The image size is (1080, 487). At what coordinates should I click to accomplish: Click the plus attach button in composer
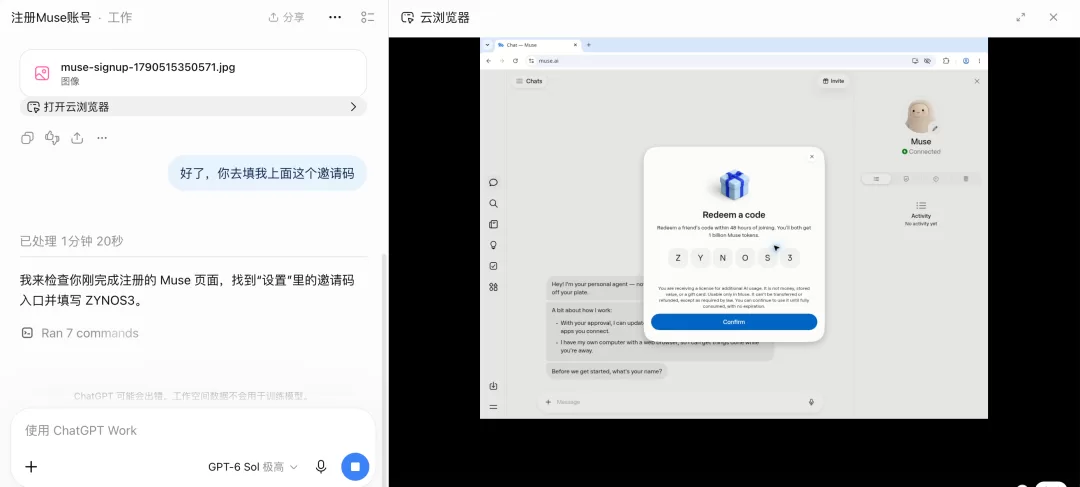pos(31,467)
